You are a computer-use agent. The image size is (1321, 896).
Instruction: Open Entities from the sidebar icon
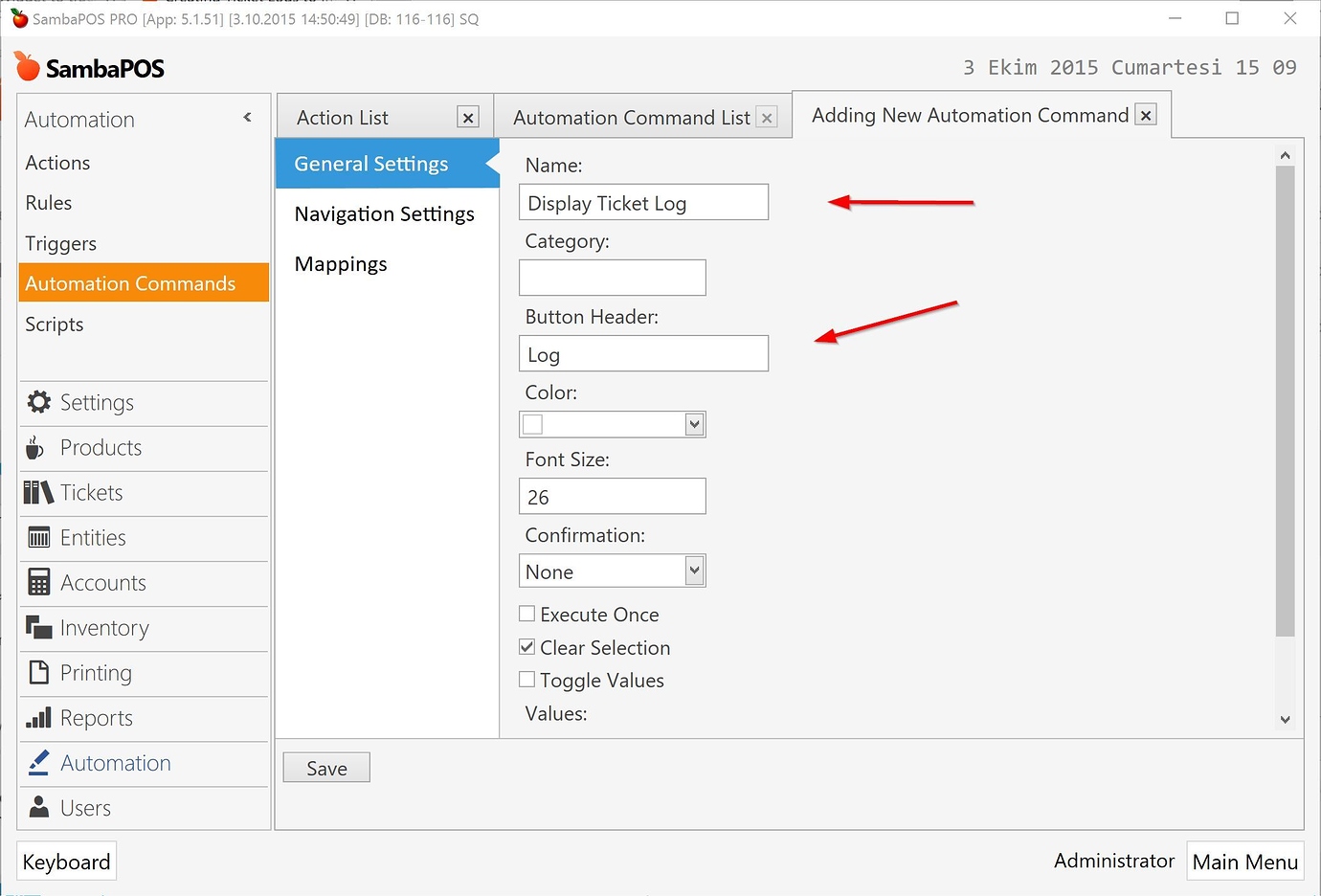coord(38,537)
